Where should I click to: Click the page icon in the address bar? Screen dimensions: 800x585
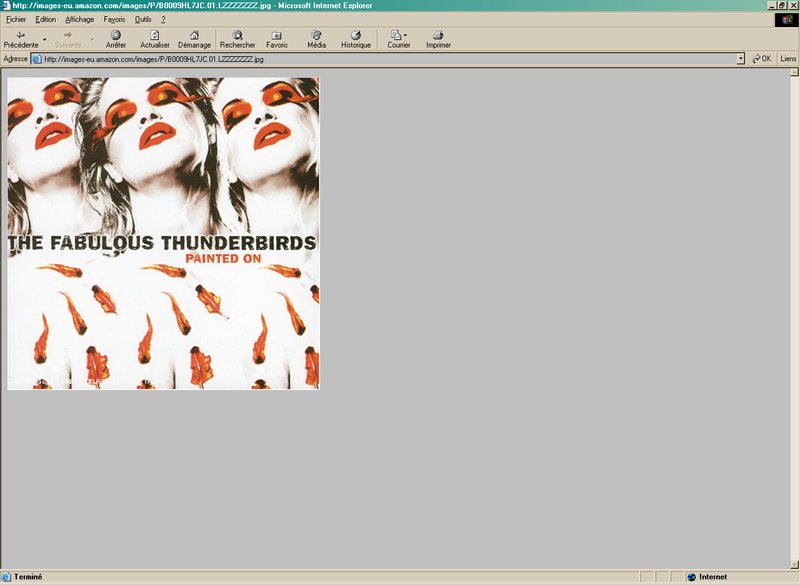coord(37,59)
